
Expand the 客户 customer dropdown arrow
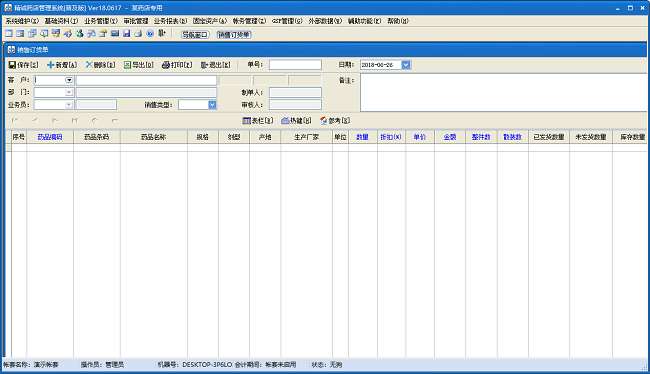69,80
